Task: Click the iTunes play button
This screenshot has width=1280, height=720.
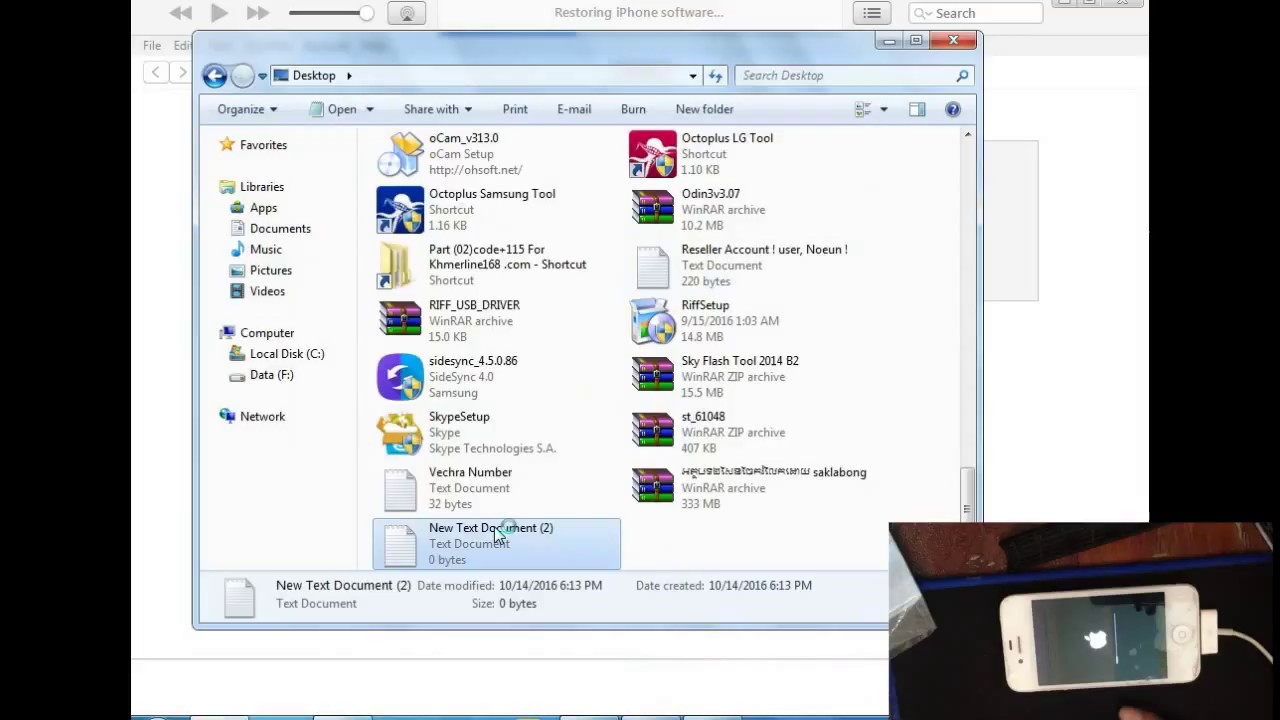Action: coord(219,13)
